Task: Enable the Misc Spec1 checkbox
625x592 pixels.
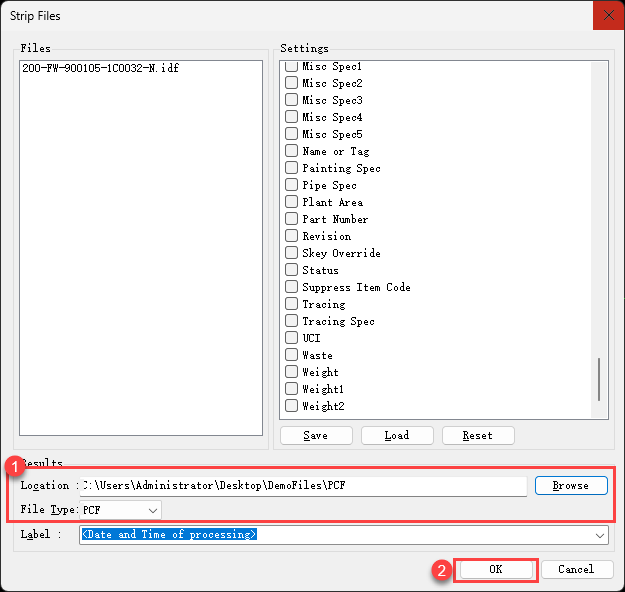Action: pyautogui.click(x=292, y=66)
